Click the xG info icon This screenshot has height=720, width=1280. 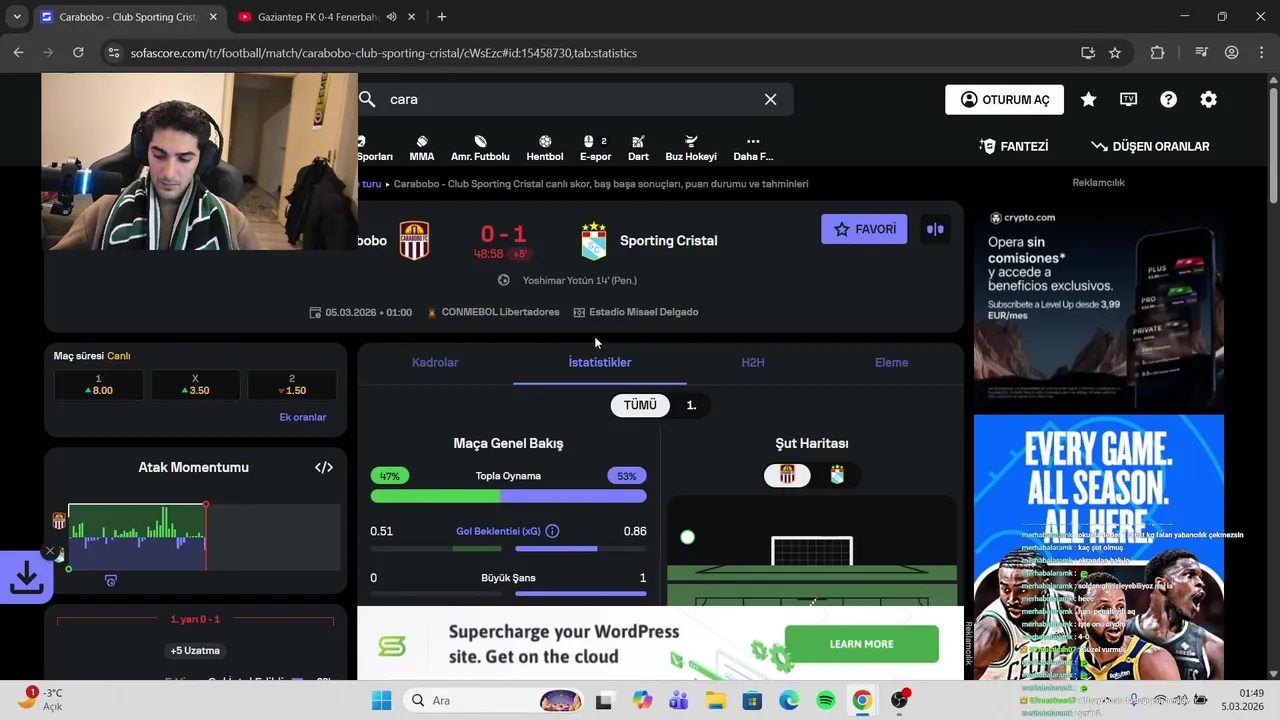pos(552,531)
